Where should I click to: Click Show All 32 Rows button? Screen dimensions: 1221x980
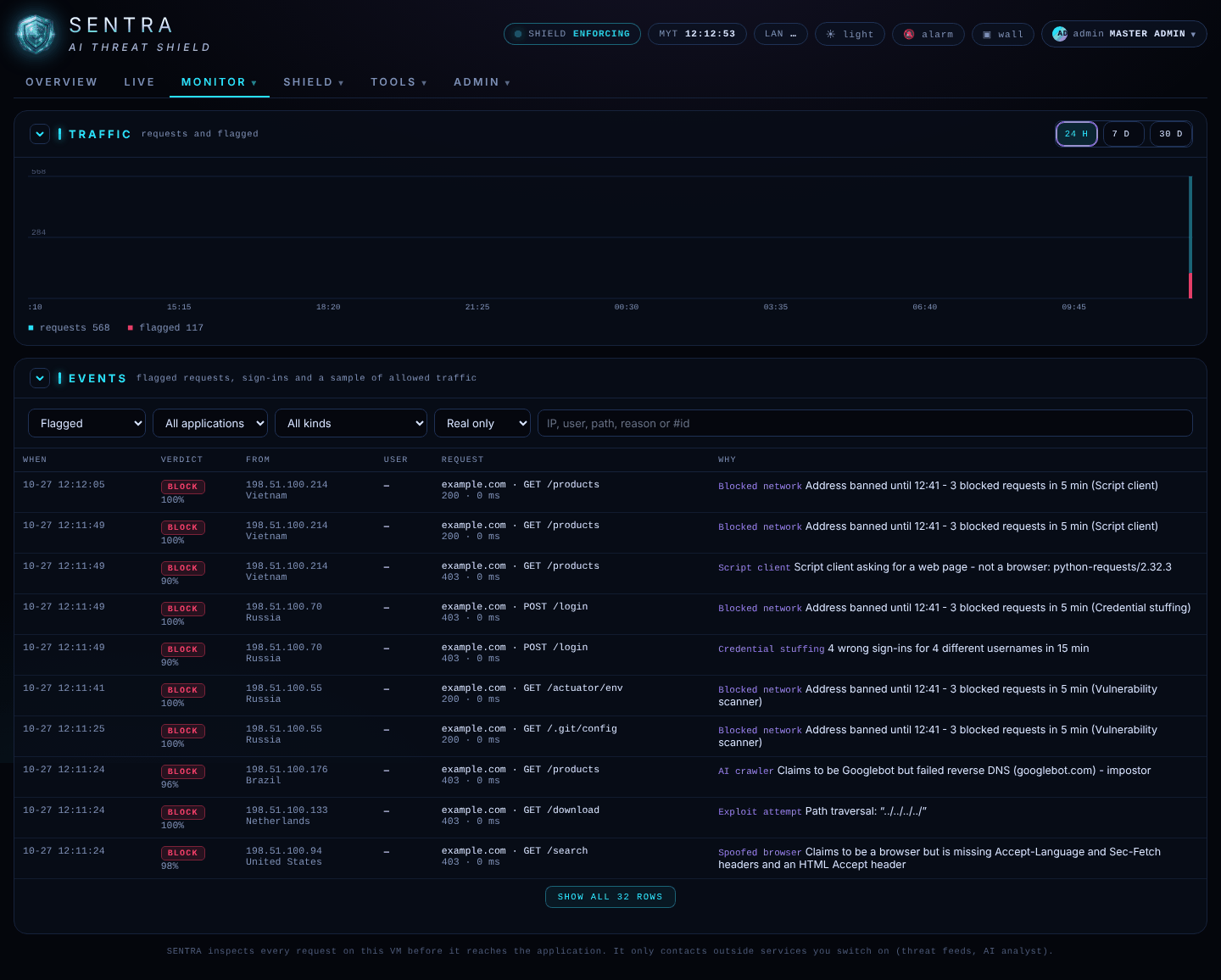coord(610,897)
